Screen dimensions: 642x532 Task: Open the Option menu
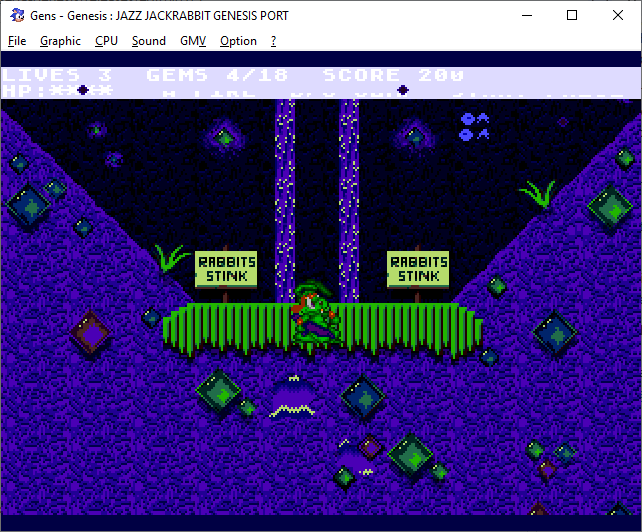point(238,41)
